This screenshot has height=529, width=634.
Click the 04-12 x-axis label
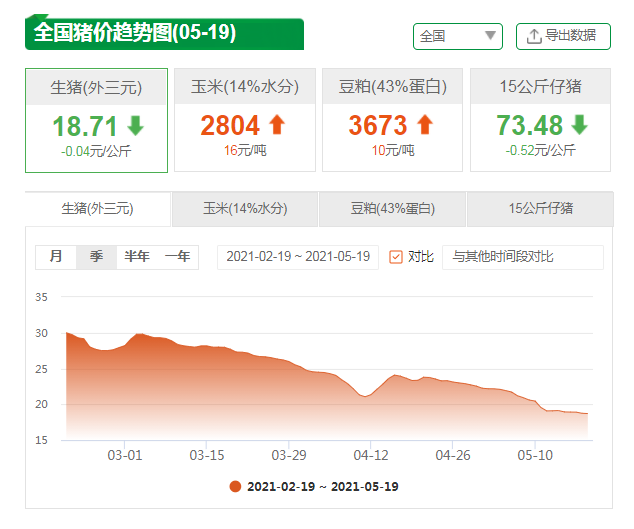pos(371,456)
